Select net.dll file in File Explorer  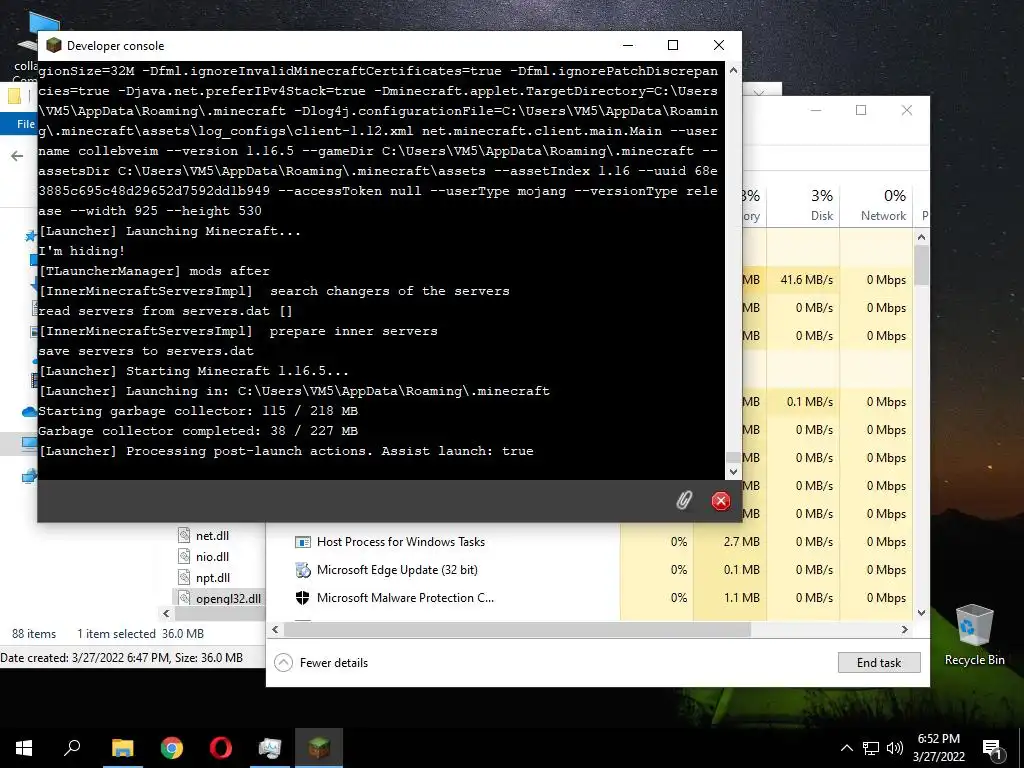(x=212, y=536)
